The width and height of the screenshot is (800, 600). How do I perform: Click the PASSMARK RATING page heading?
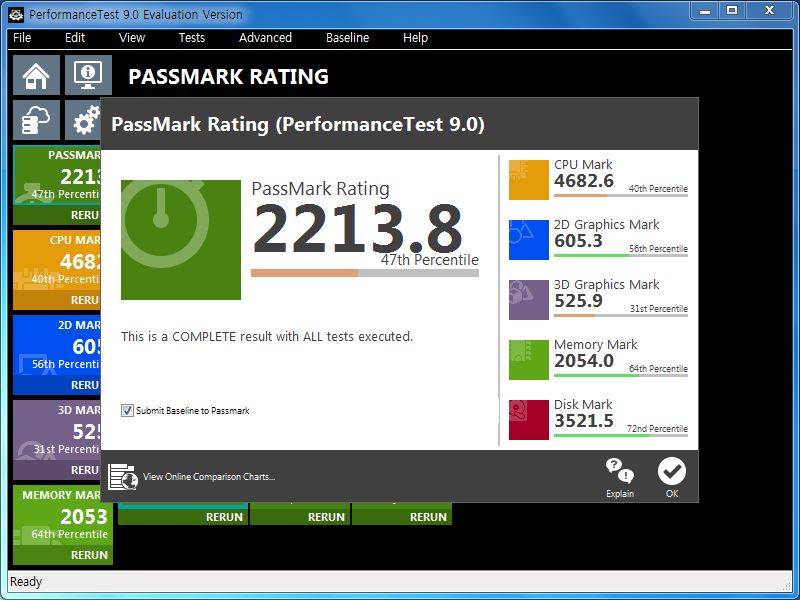tap(229, 77)
